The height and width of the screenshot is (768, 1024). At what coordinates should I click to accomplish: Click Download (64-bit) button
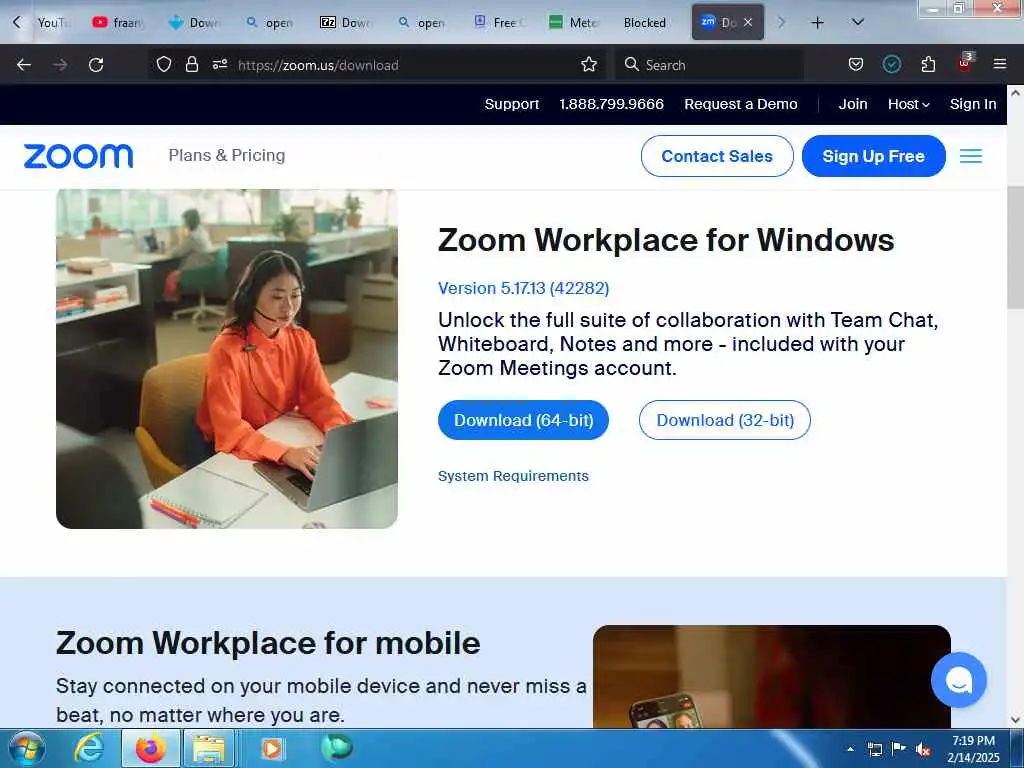tap(523, 420)
